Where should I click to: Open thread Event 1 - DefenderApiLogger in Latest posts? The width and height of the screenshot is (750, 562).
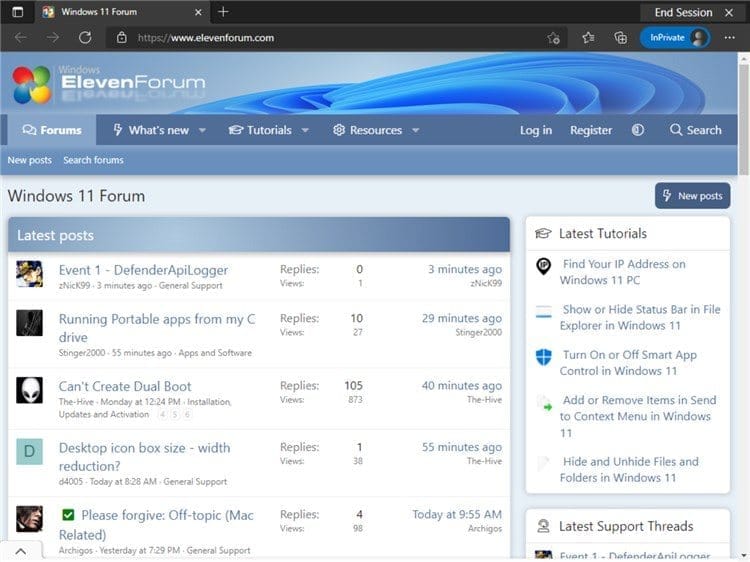(x=143, y=270)
